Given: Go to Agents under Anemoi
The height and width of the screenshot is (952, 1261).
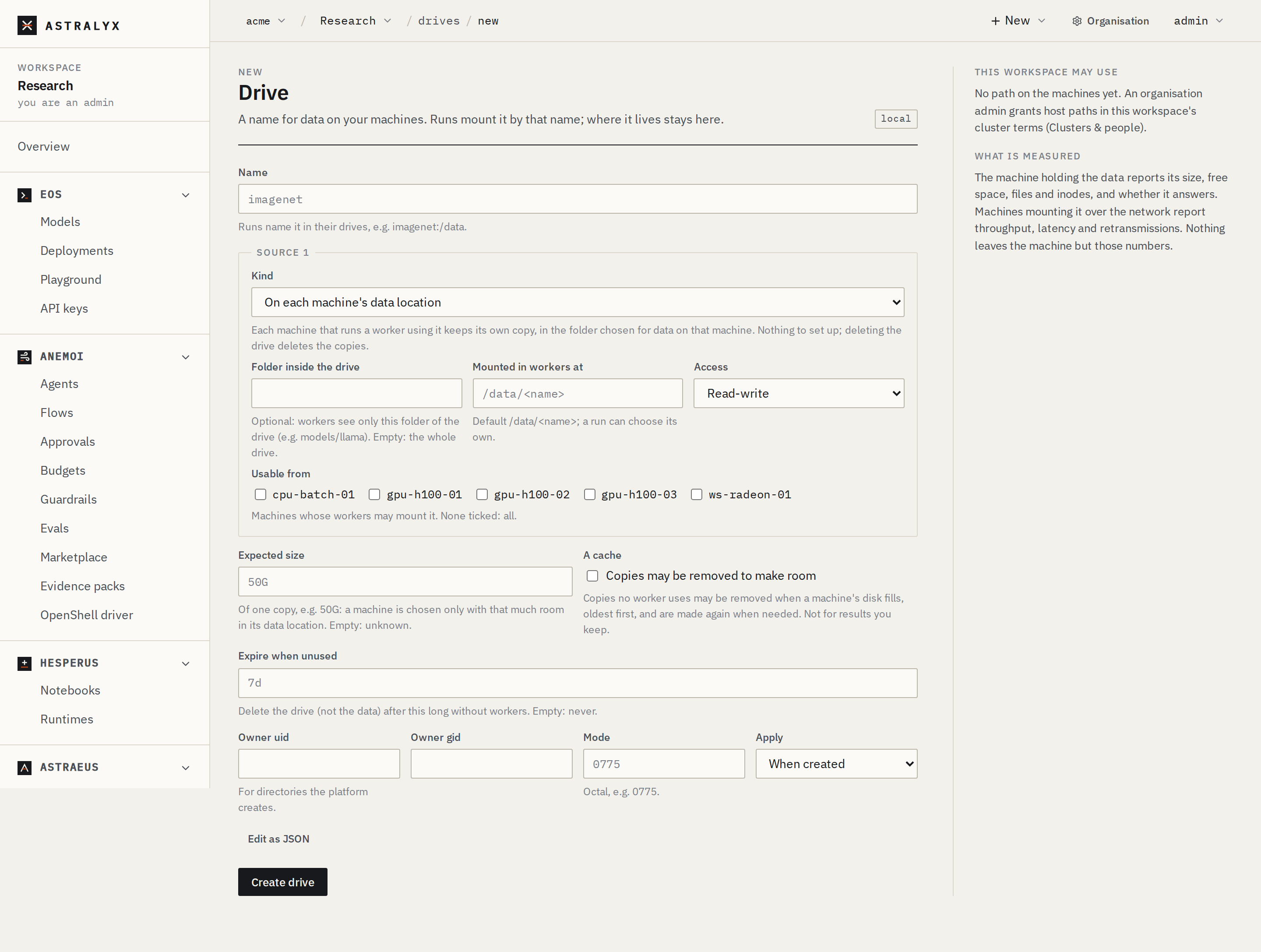Looking at the screenshot, I should [x=59, y=384].
